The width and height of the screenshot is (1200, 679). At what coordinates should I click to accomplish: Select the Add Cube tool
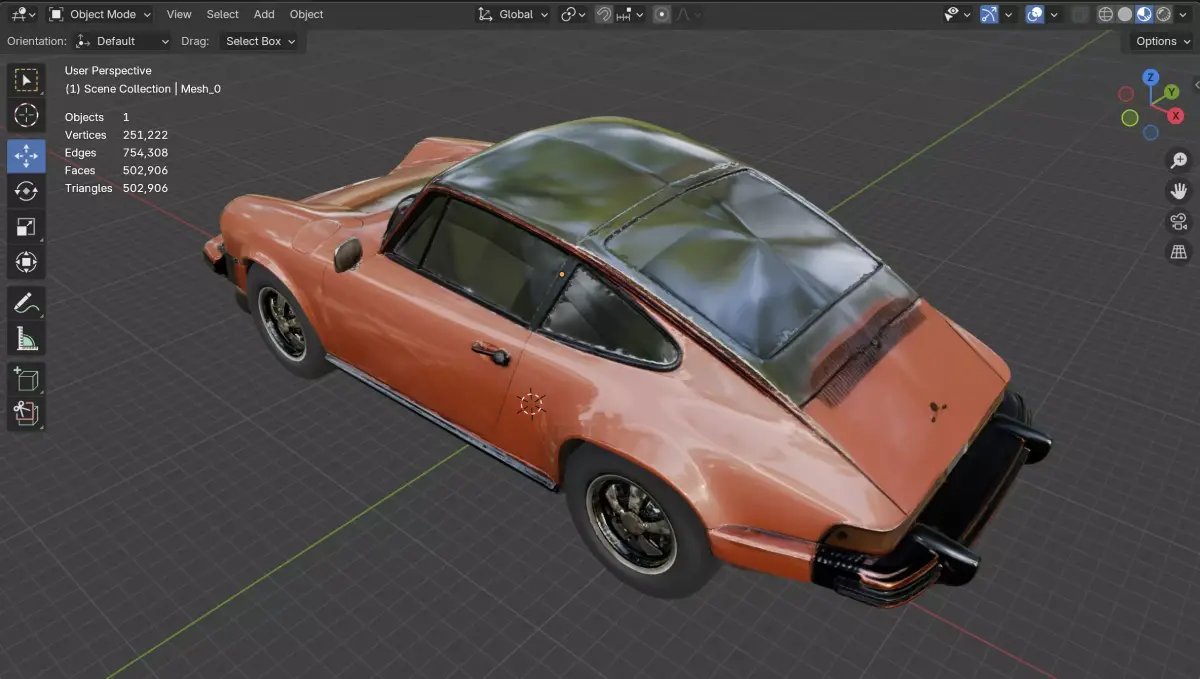click(x=26, y=379)
